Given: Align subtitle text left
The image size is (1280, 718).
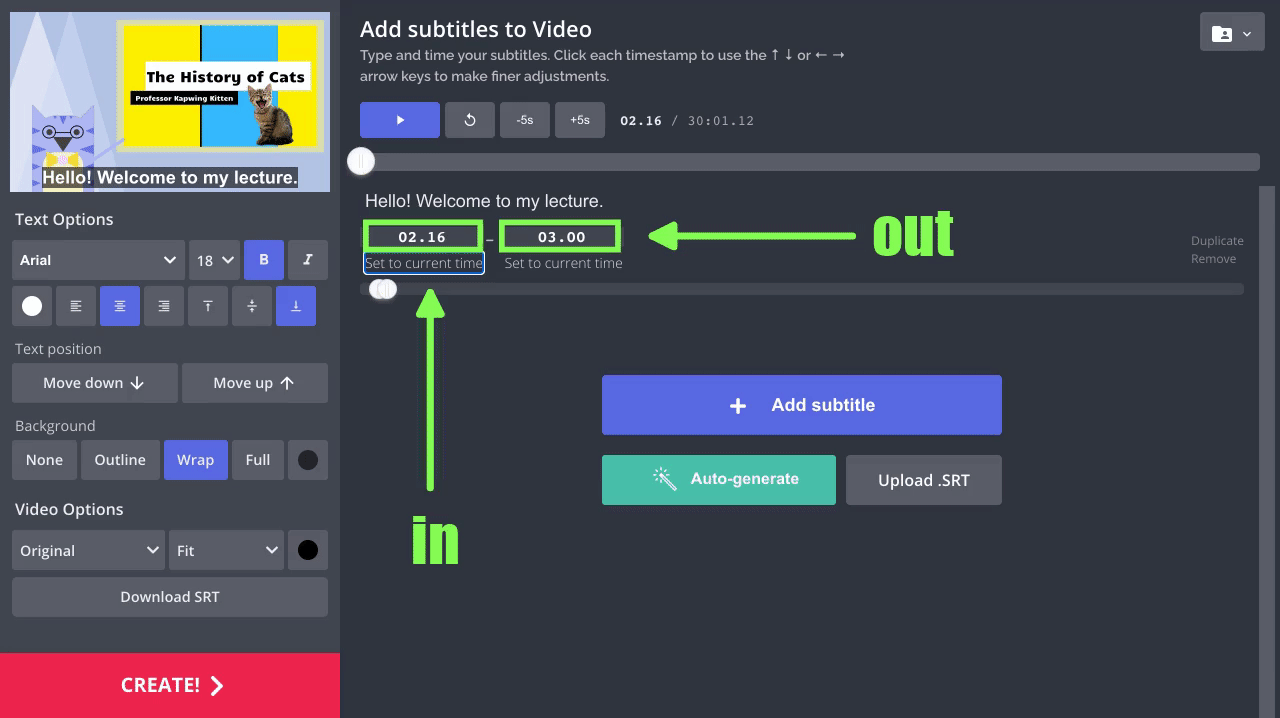Looking at the screenshot, I should pyautogui.click(x=76, y=306).
